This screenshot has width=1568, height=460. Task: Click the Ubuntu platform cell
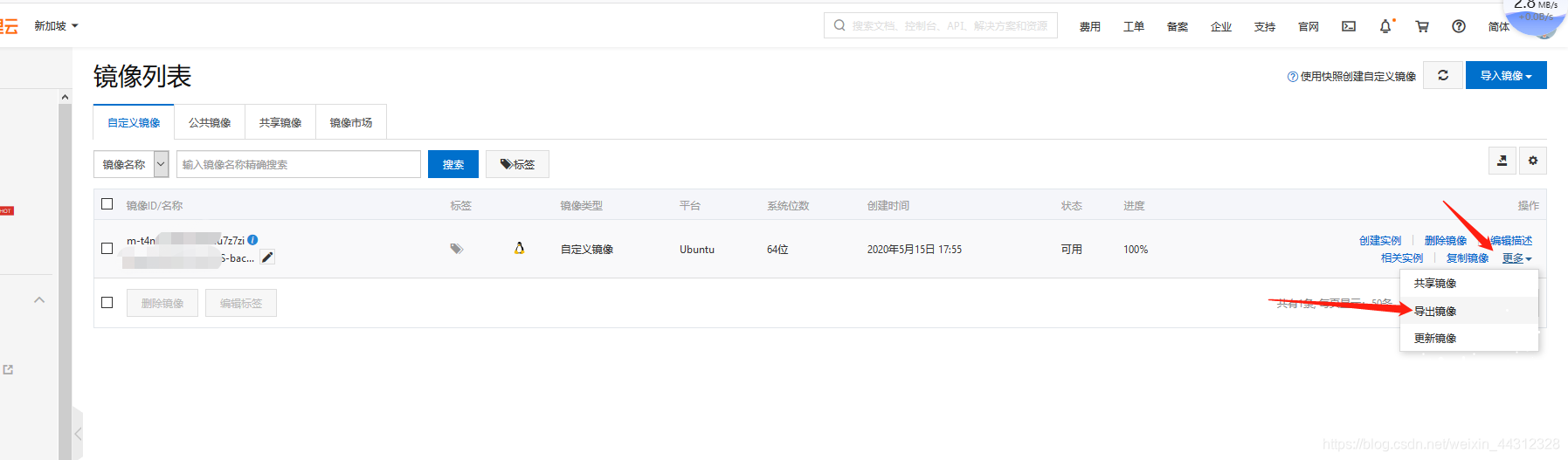click(x=697, y=250)
